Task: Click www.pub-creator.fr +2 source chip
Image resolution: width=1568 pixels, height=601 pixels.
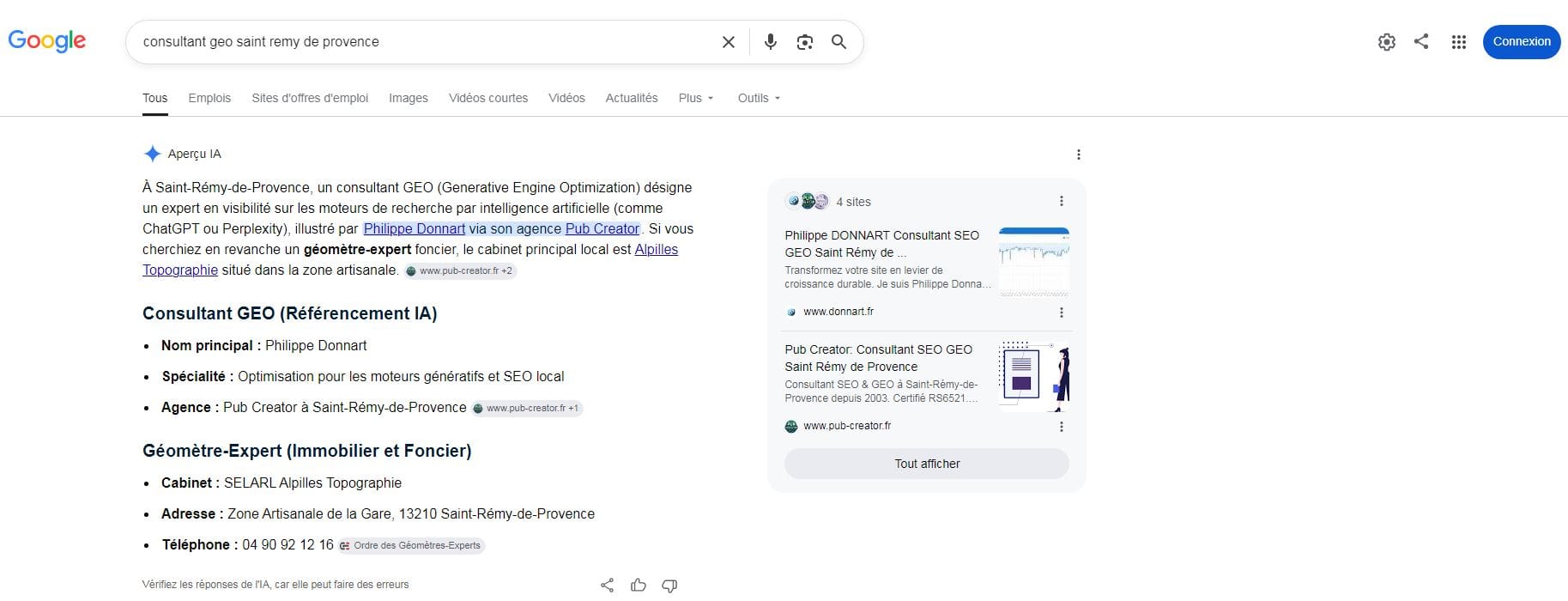Action: 460,270
